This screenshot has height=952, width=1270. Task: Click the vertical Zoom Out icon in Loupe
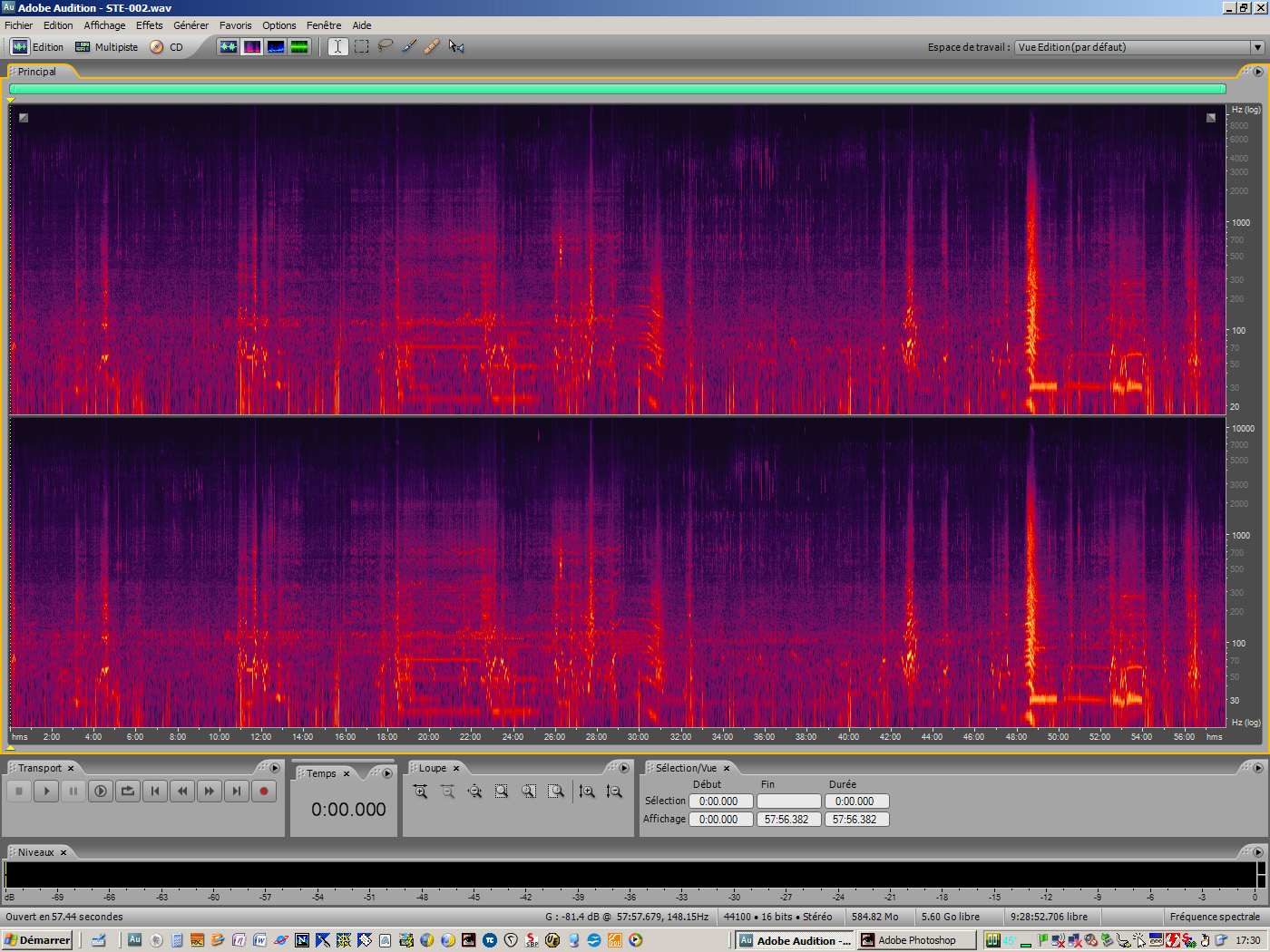(614, 792)
